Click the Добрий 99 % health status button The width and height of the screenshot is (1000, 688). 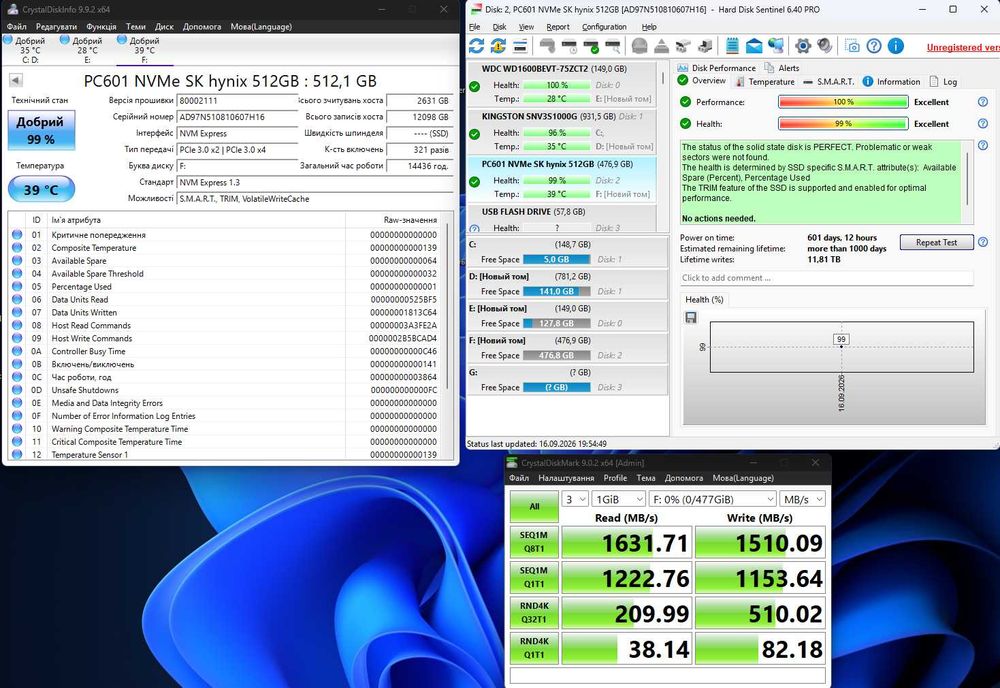[41, 130]
